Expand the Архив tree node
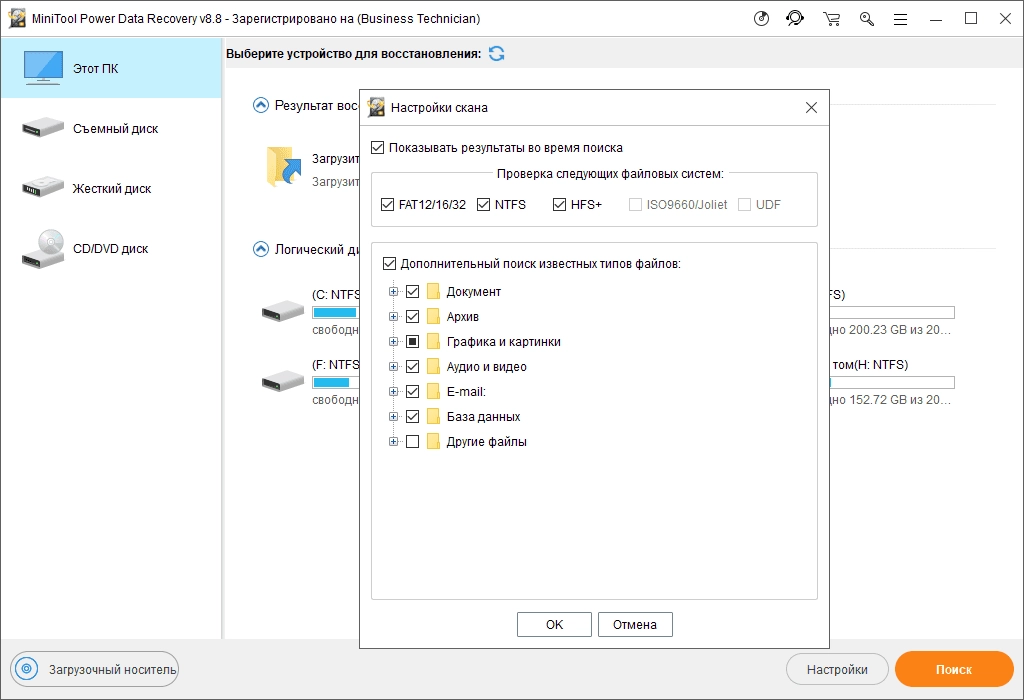Screen dimensions: 1024x700 pos(393,317)
